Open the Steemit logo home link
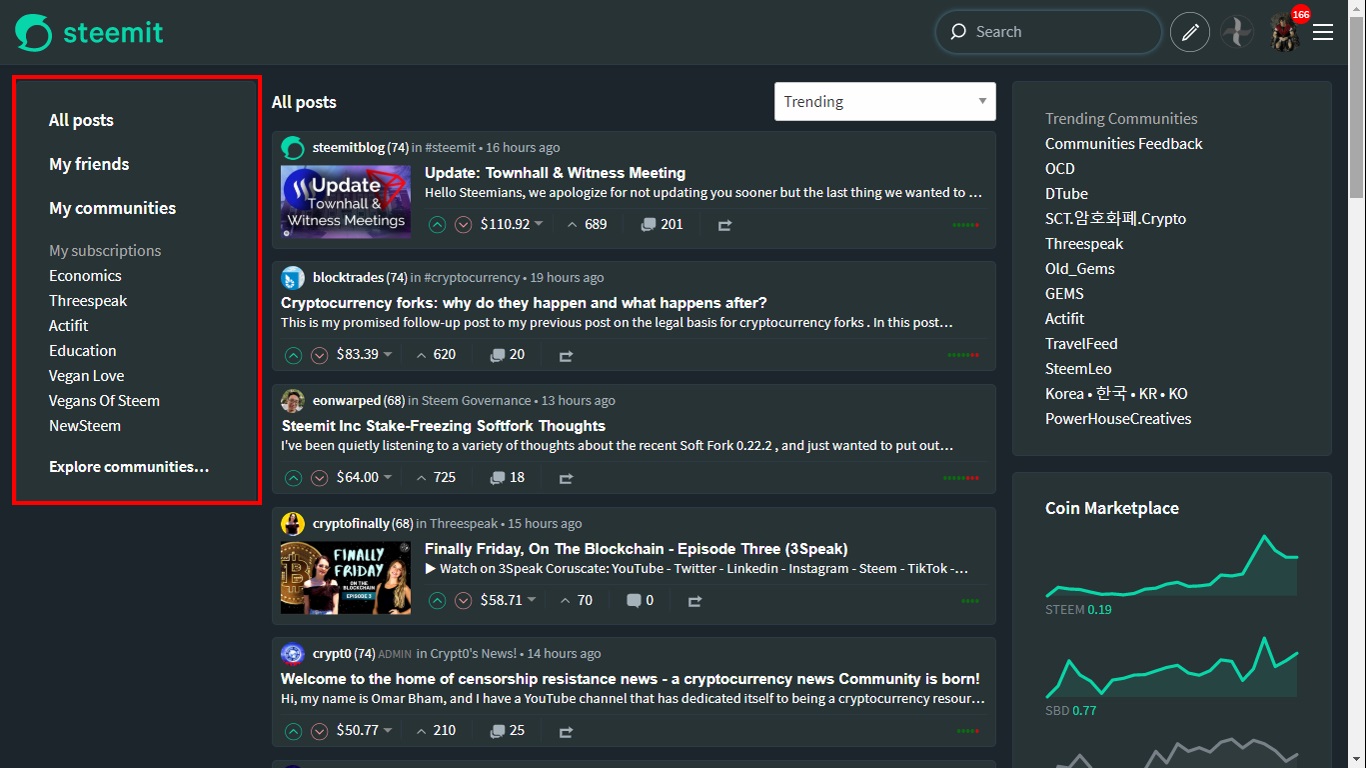This screenshot has height=768, width=1366. (89, 32)
